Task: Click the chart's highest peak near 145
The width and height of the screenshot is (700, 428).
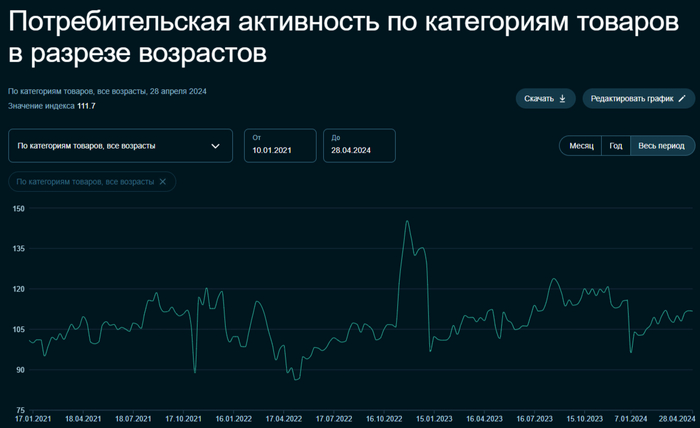Action: (407, 221)
